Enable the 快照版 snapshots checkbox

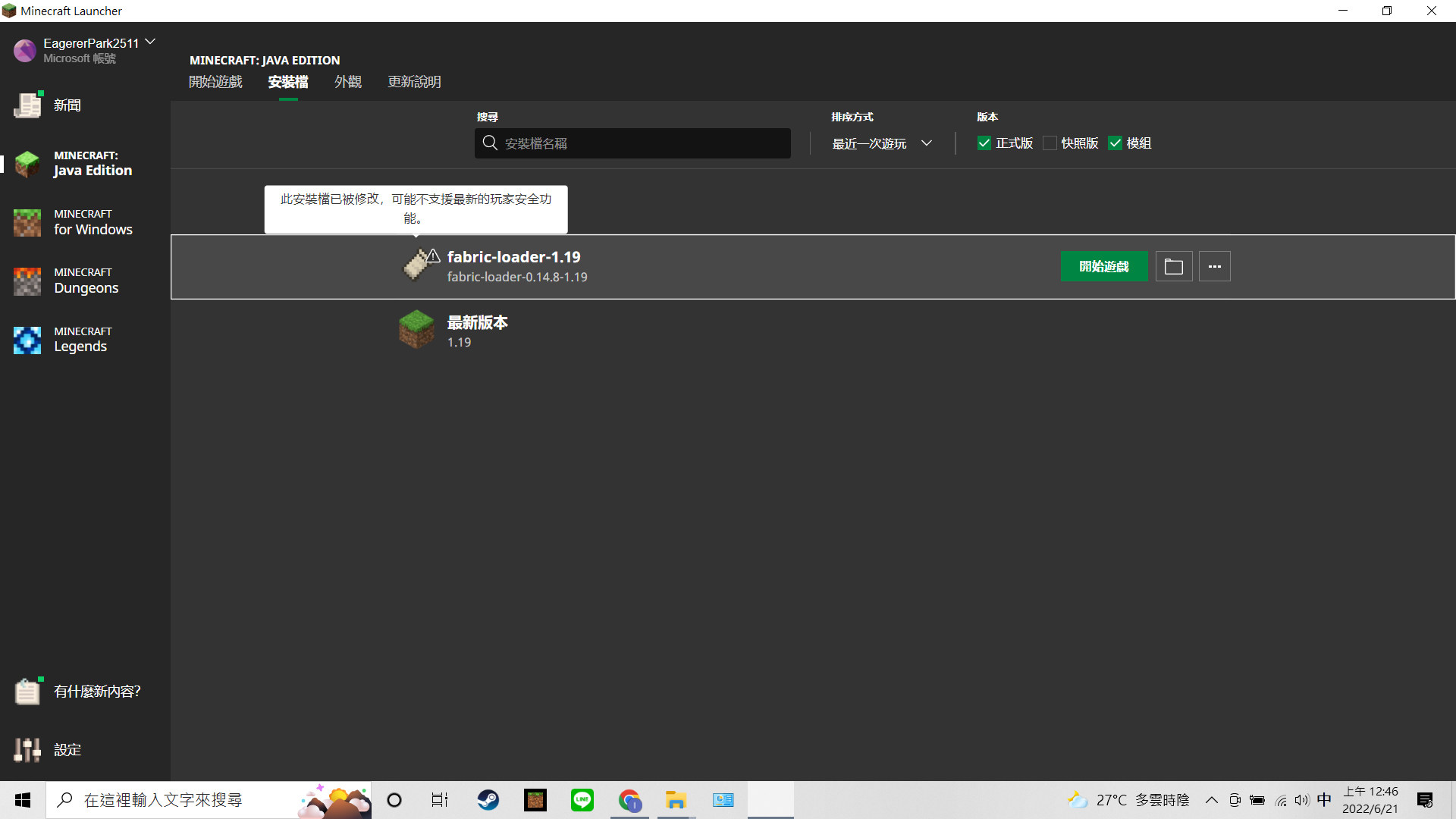(1050, 143)
